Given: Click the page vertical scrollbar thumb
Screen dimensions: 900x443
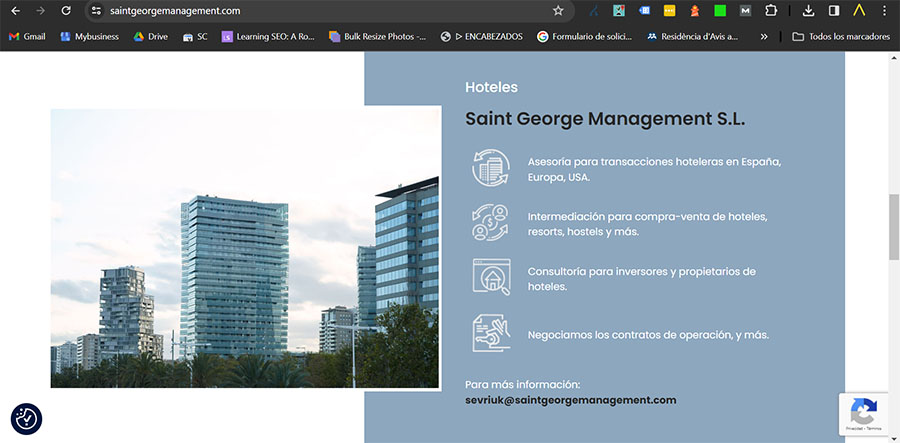Looking at the screenshot, I should (x=894, y=227).
